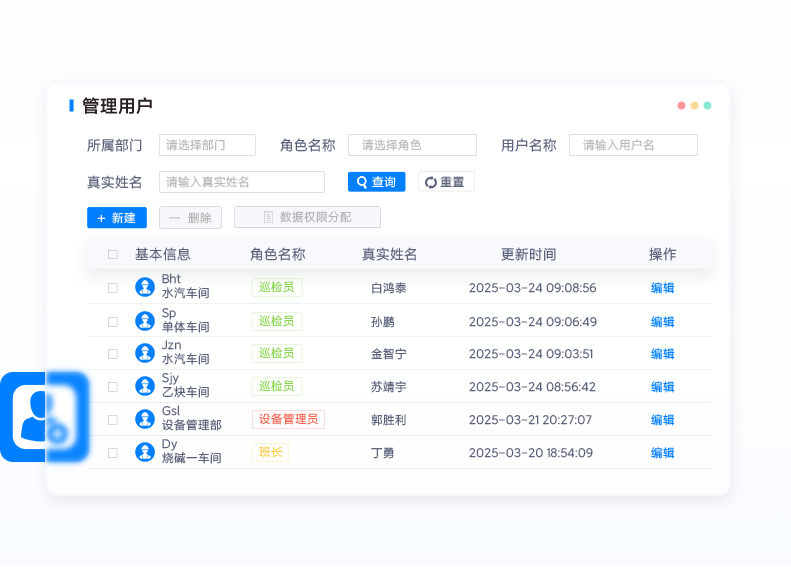Tick the checkbox for the Bht row

(x=113, y=288)
